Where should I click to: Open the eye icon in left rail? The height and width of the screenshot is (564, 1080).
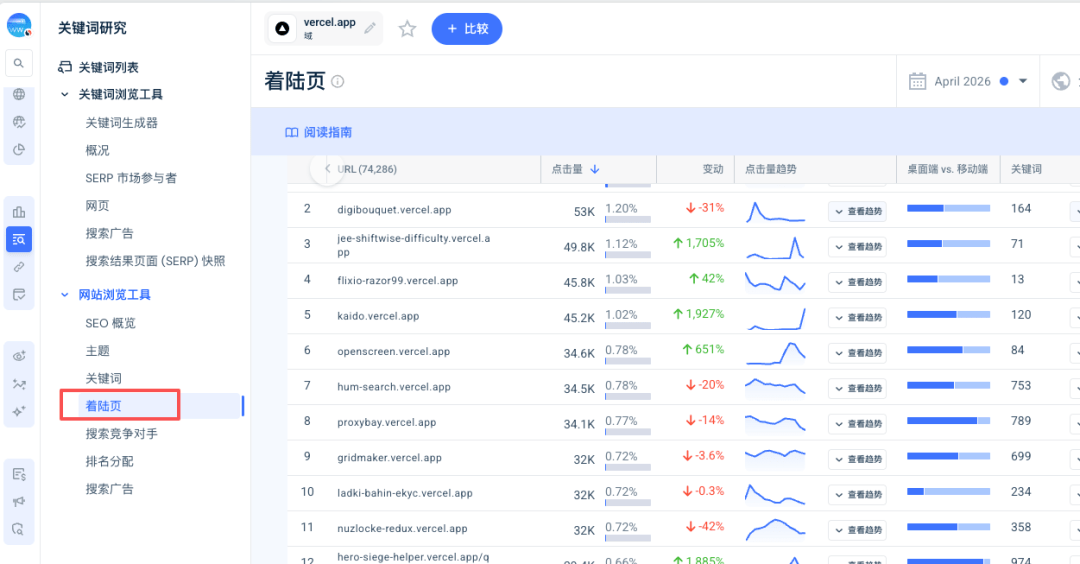pos(19,356)
